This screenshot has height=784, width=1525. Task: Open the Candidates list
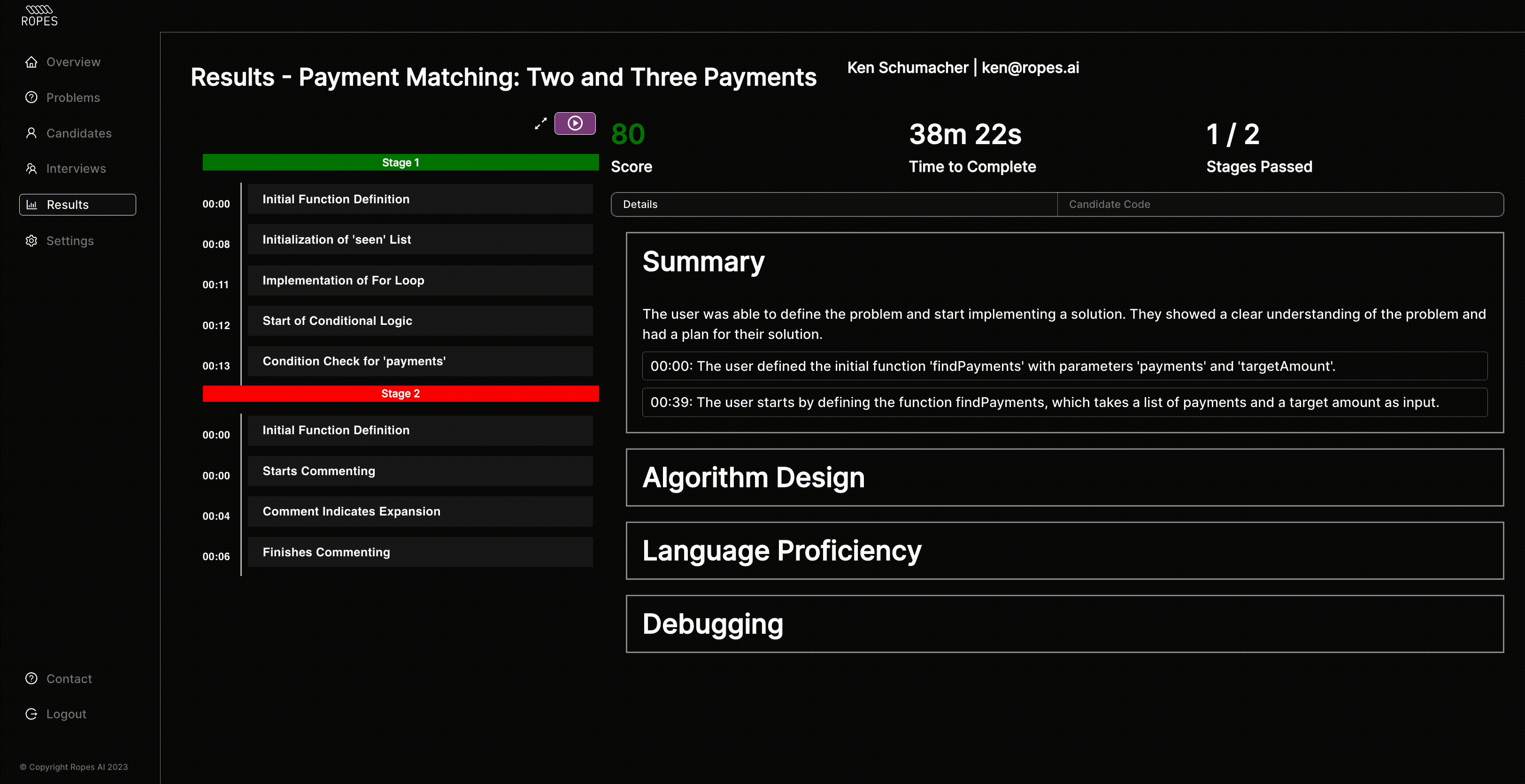(79, 133)
